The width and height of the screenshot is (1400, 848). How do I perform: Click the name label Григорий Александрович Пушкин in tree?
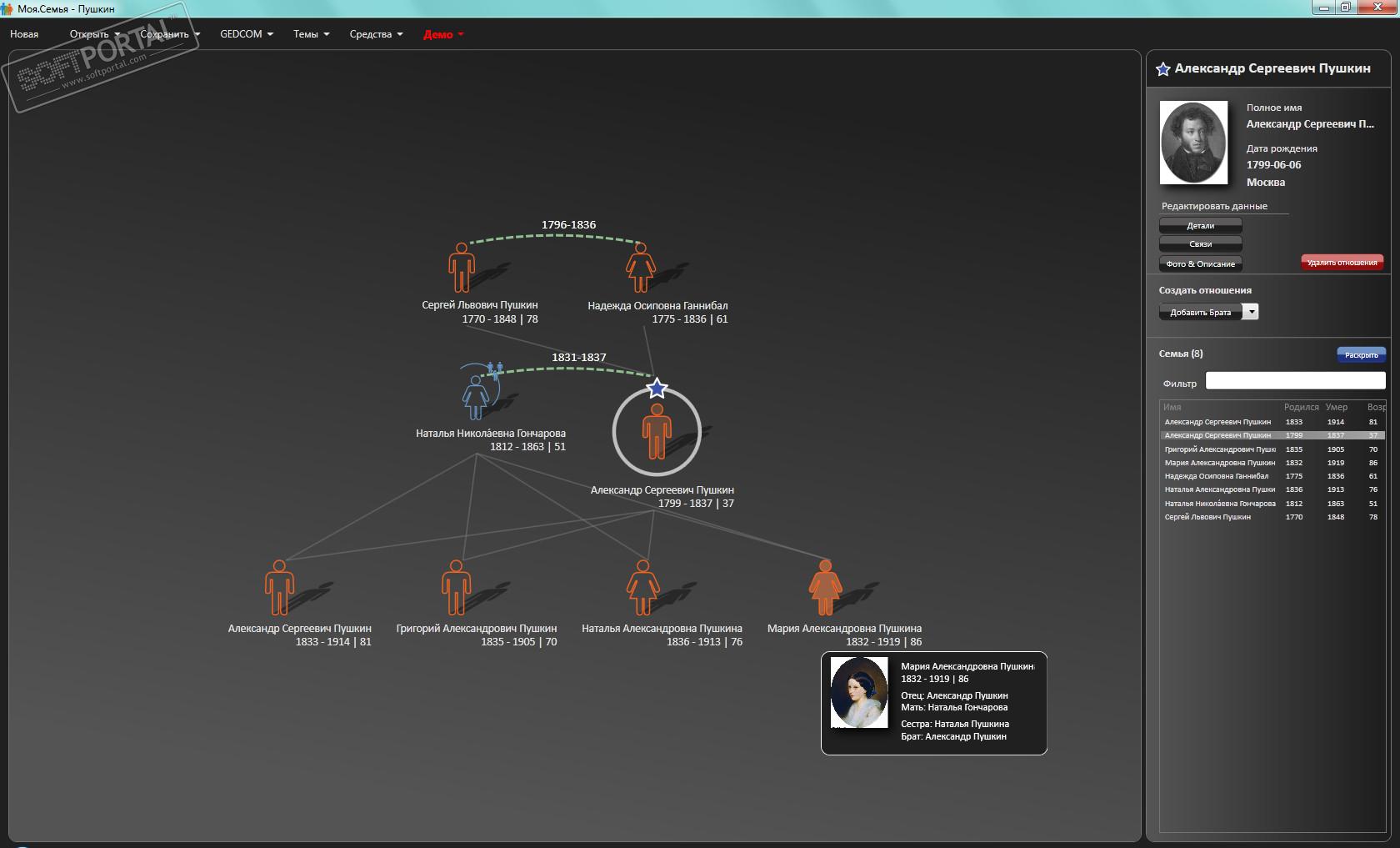477,629
